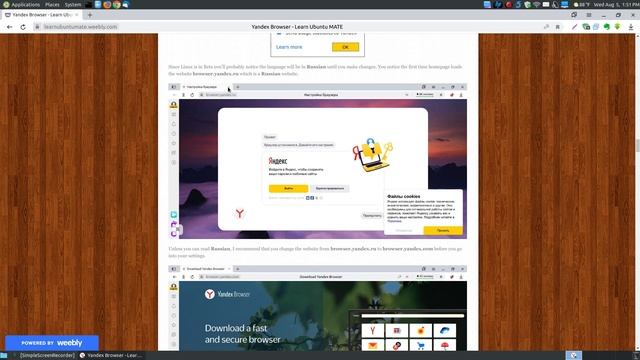
Task: Open the System menu
Action: [x=73, y=4]
